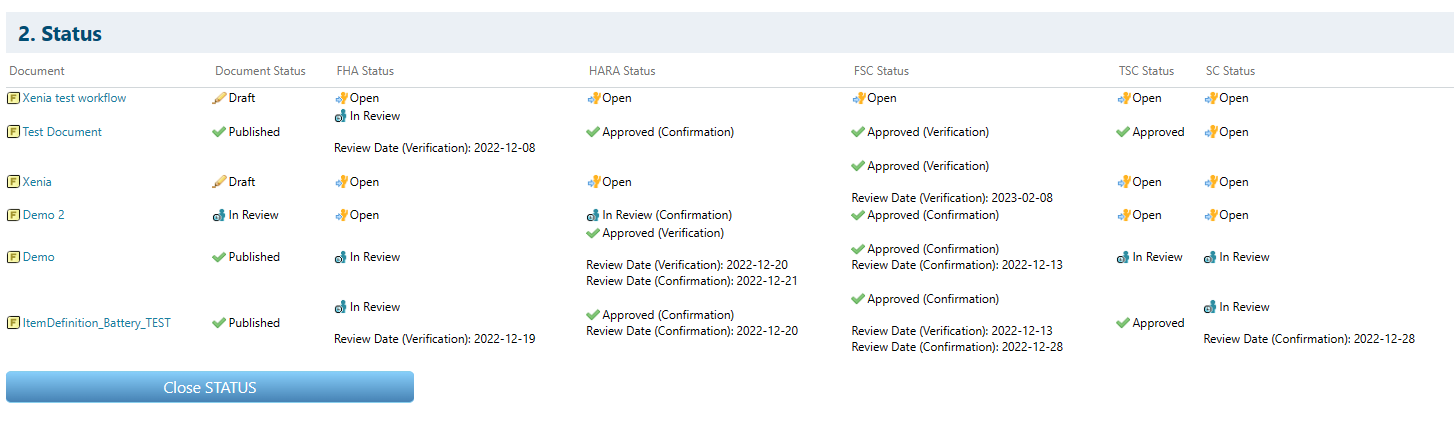Viewport: 1454px width, 429px height.
Task: Click the document icon beside Test Document
Action: [x=14, y=132]
